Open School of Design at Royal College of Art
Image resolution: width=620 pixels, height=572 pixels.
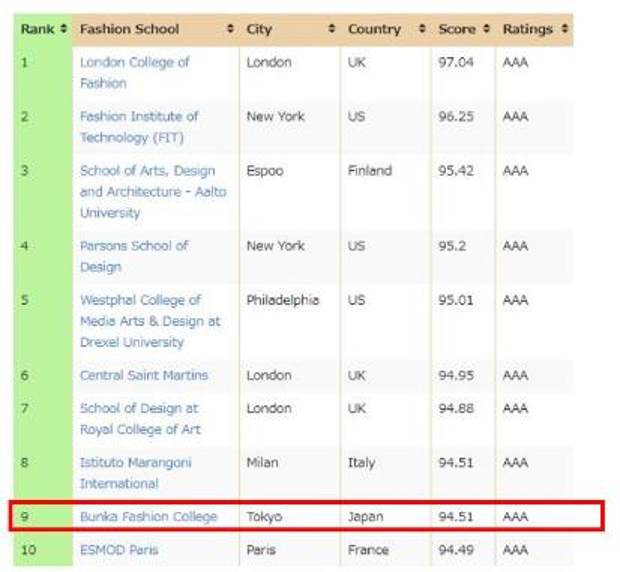(140, 419)
